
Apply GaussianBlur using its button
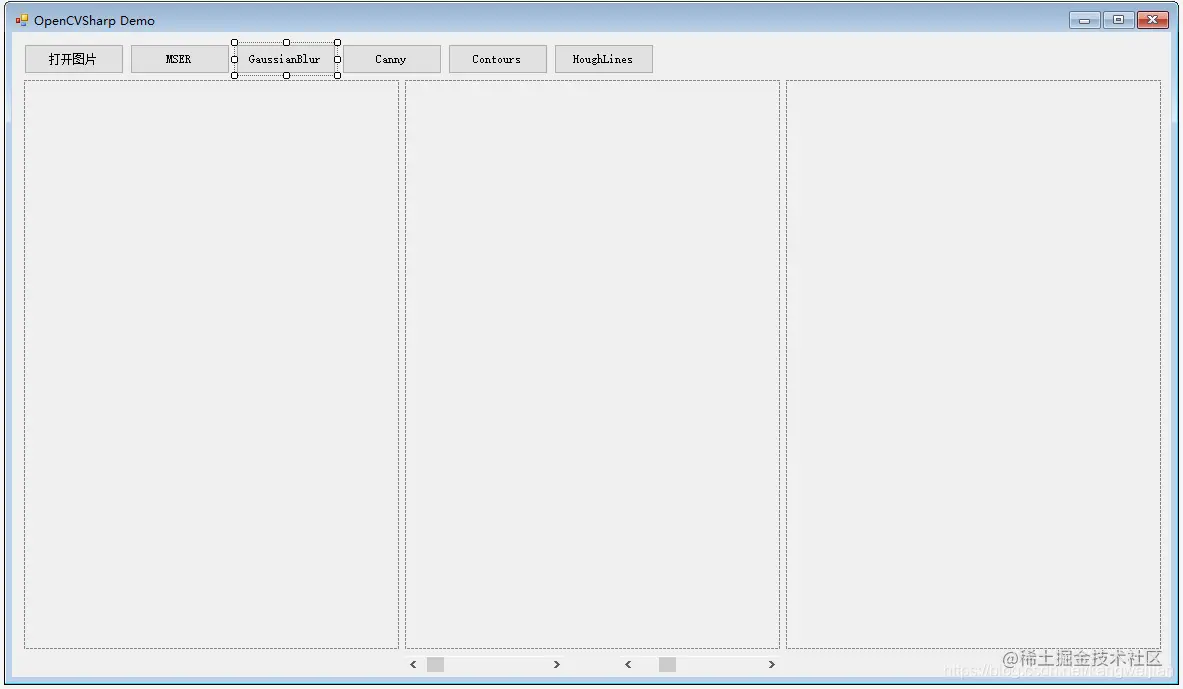click(x=285, y=58)
